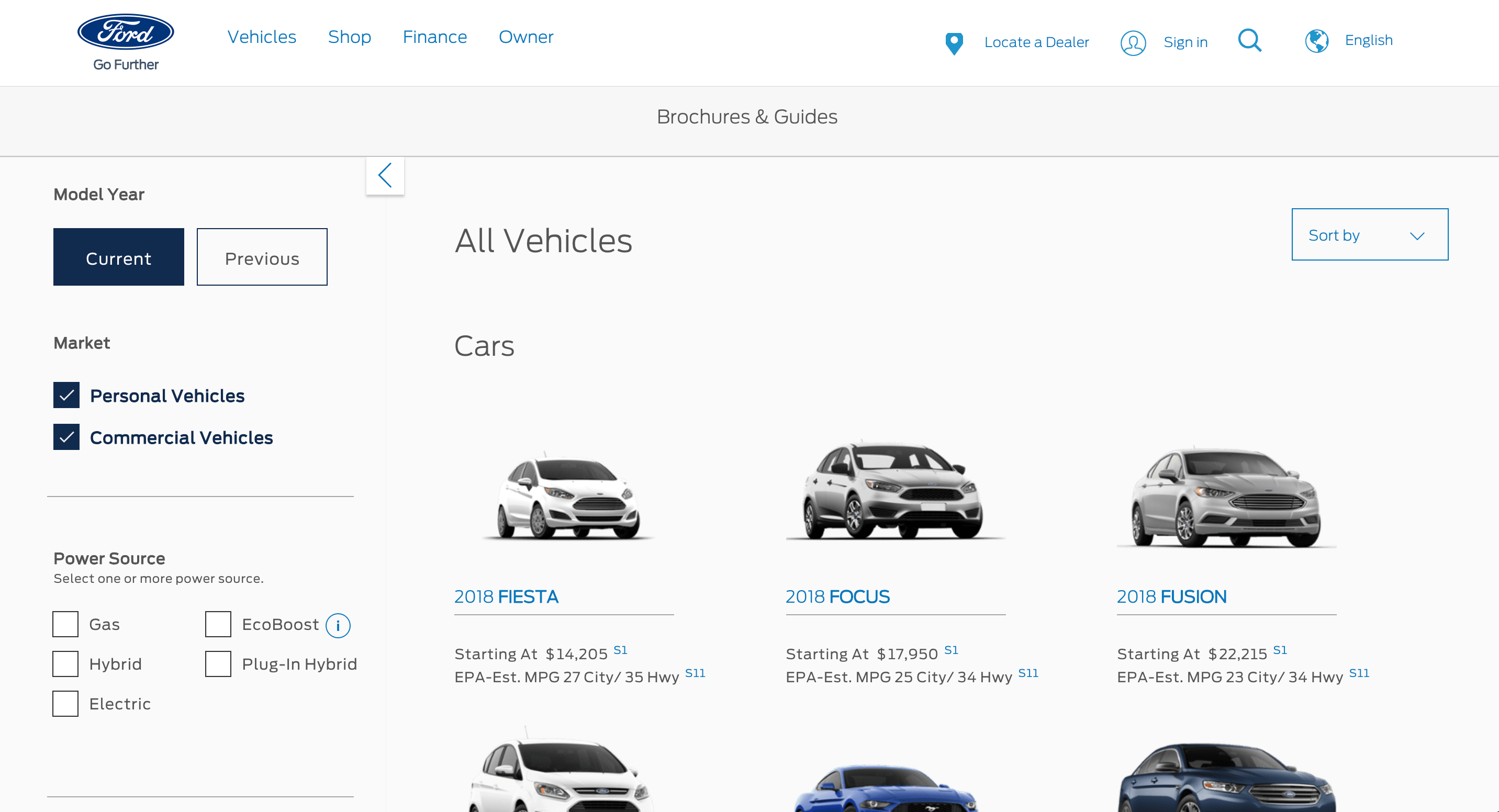Uncheck Commercial Vehicles checkbox

(x=66, y=437)
